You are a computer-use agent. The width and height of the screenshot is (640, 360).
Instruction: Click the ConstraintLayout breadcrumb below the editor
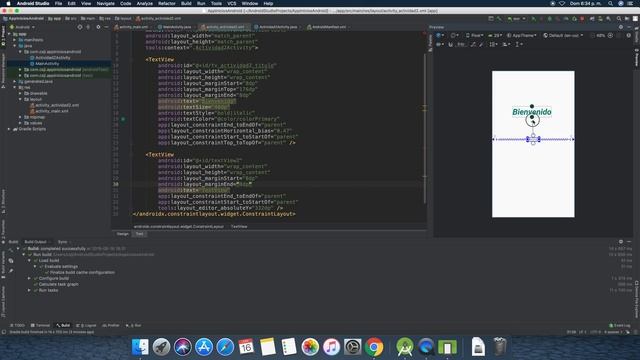(x=179, y=227)
